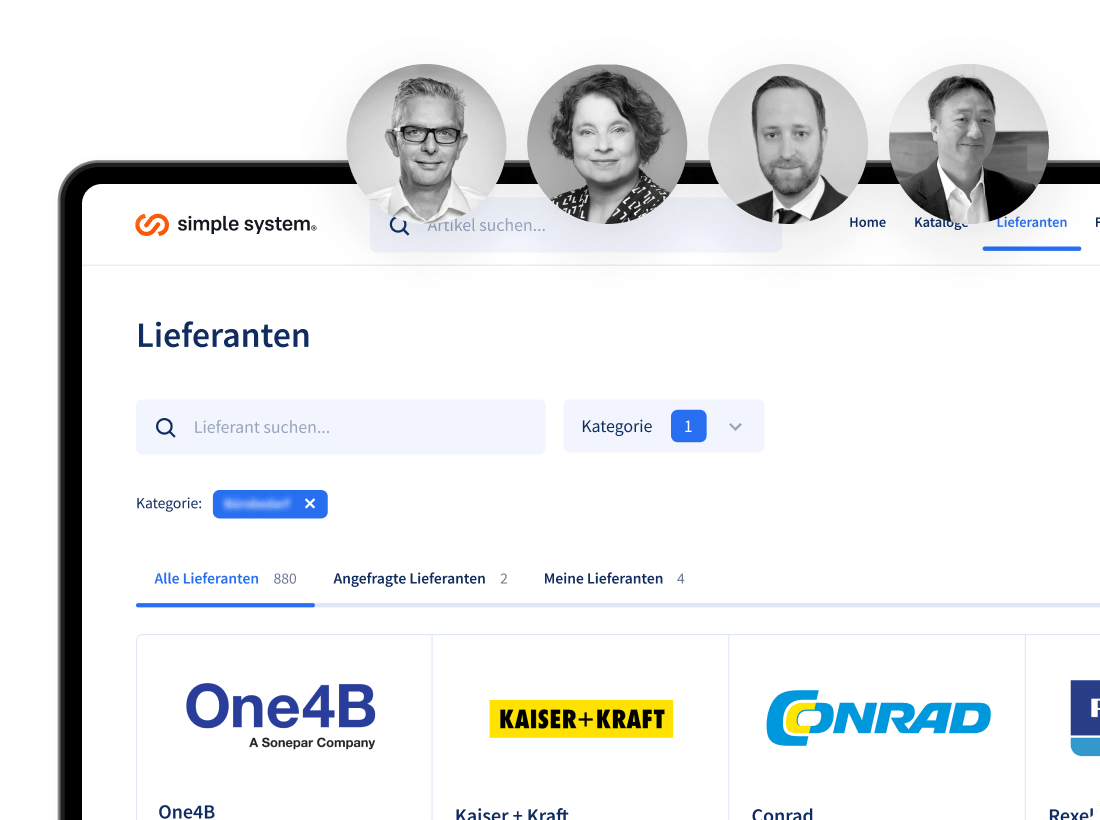
Task: Open Lieferanten in top navigation
Action: click(x=1031, y=222)
